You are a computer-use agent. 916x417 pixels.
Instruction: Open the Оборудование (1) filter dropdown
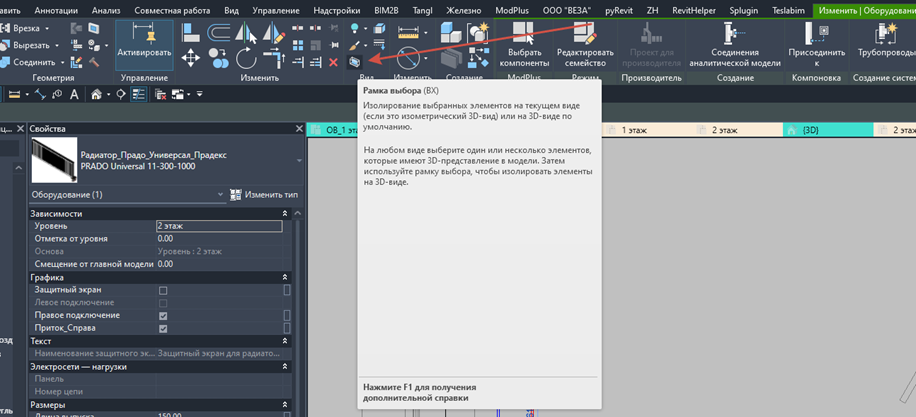tap(220, 194)
